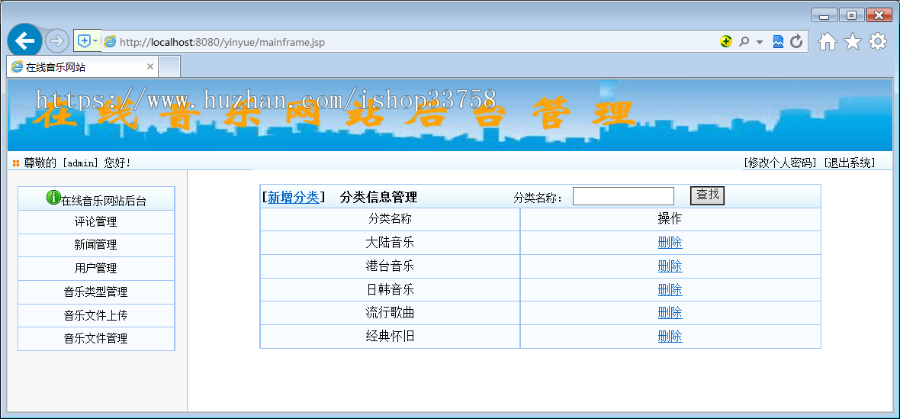Image resolution: width=900 pixels, height=419 pixels.
Task: Click the search magnifier in address bar
Action: point(744,41)
